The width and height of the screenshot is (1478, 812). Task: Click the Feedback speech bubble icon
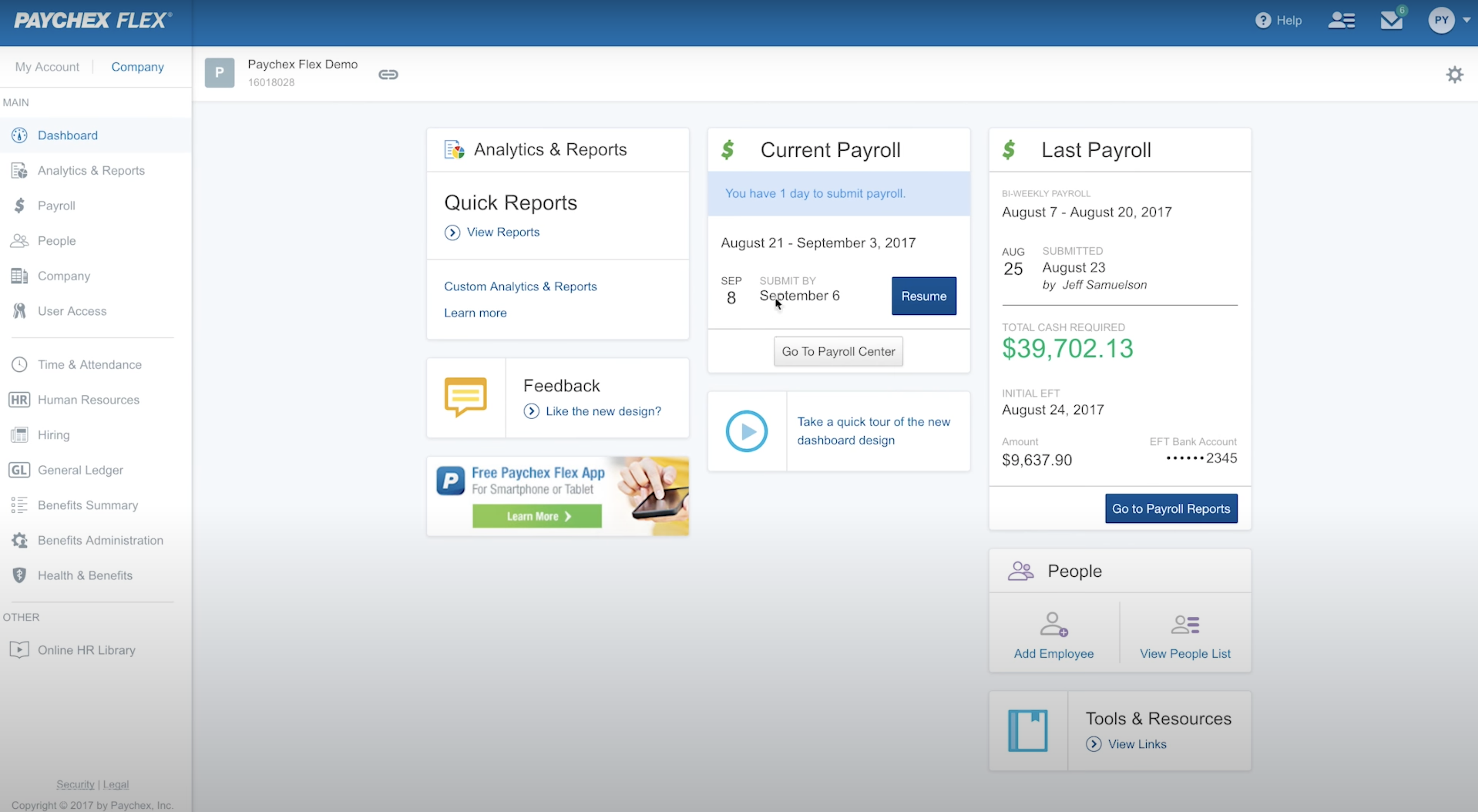click(x=465, y=397)
